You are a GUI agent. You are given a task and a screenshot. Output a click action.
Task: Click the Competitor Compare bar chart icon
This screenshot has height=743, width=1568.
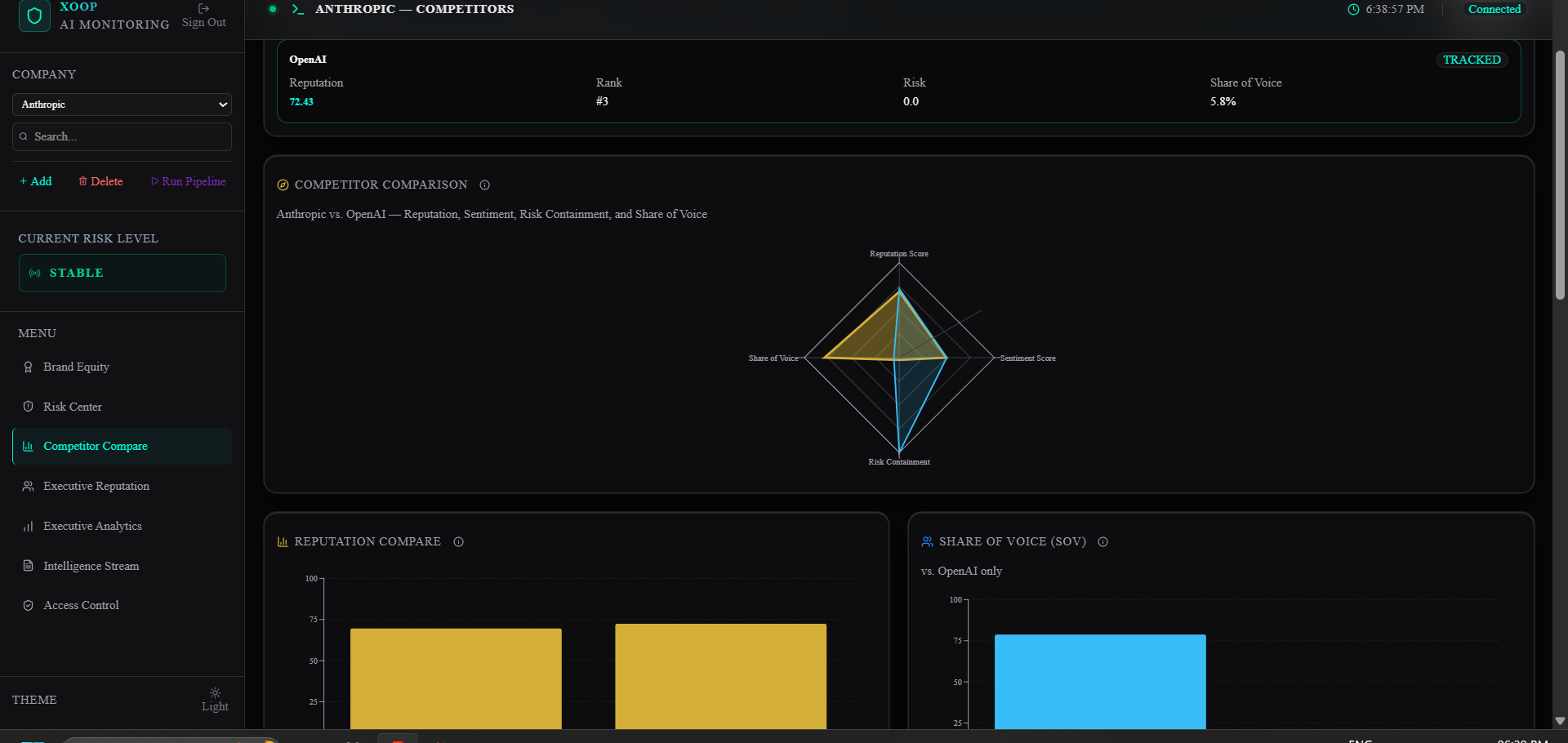[28, 446]
